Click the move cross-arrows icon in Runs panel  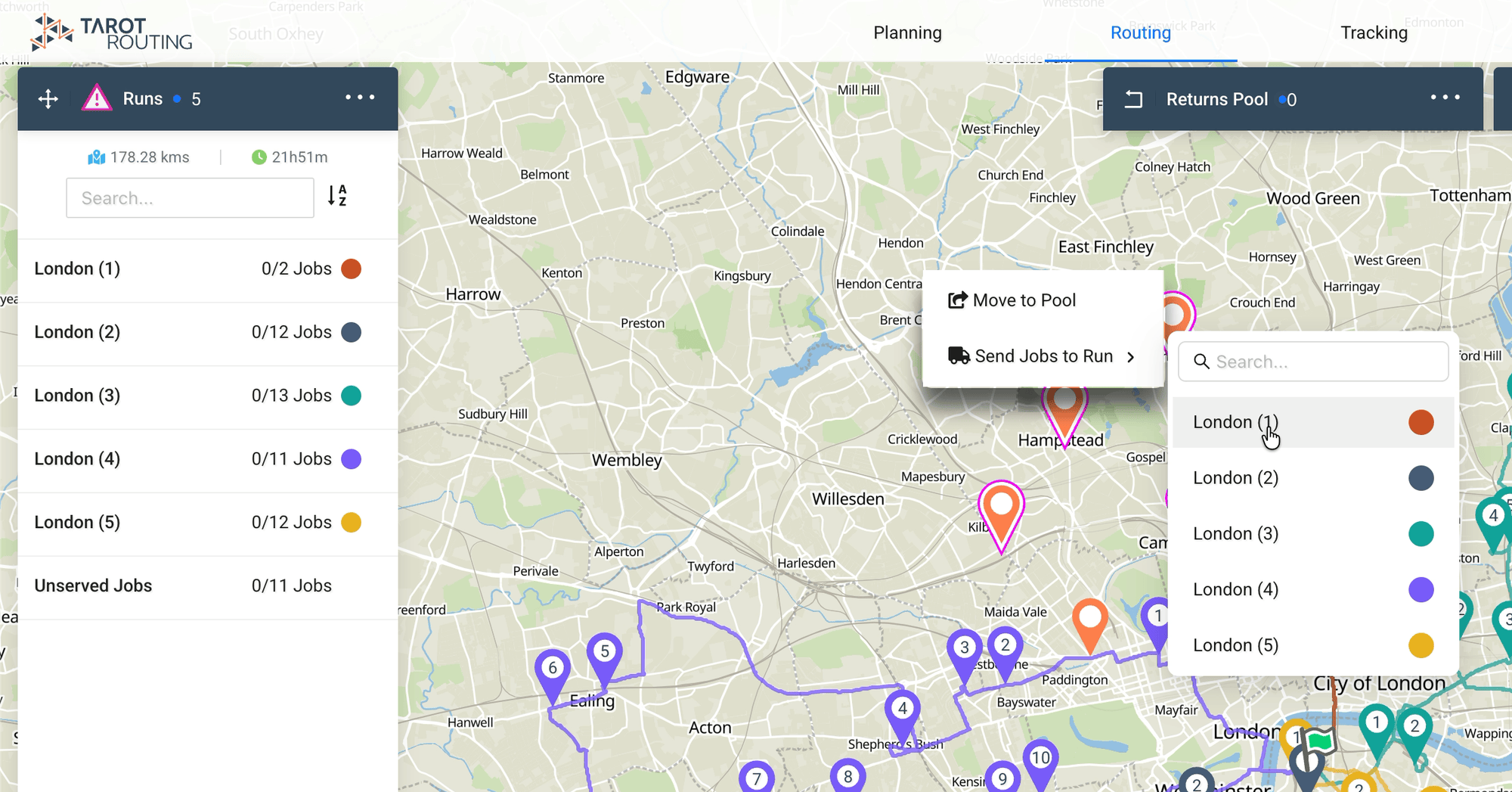coord(48,99)
